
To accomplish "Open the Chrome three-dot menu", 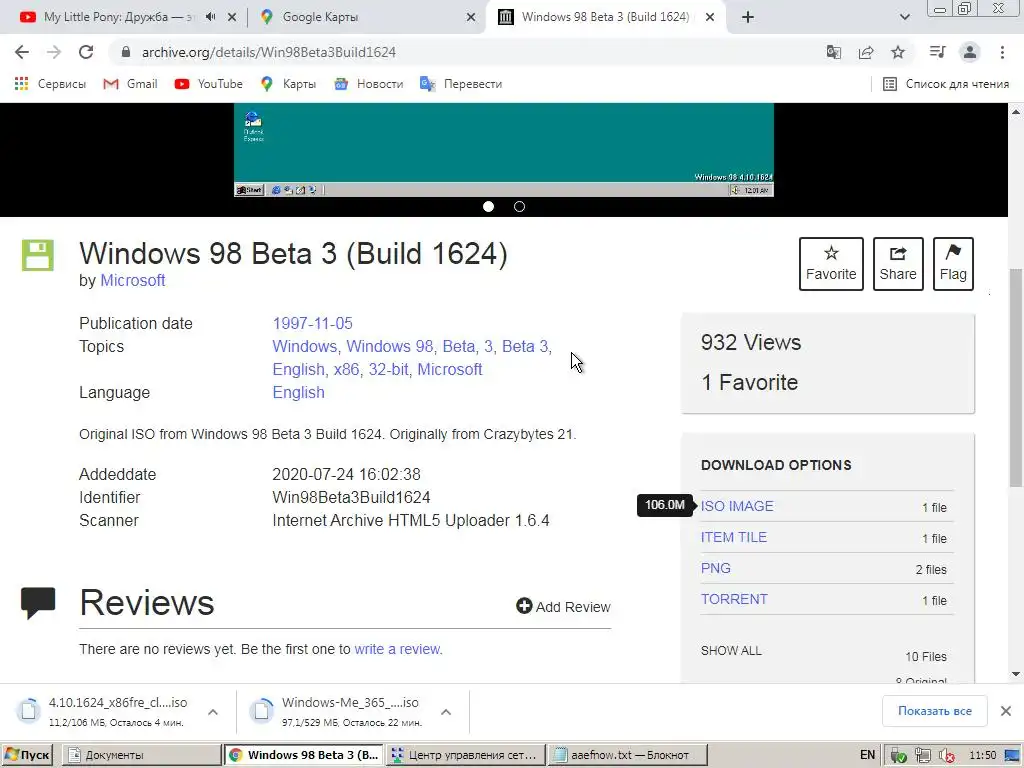I will click(x=1002, y=52).
